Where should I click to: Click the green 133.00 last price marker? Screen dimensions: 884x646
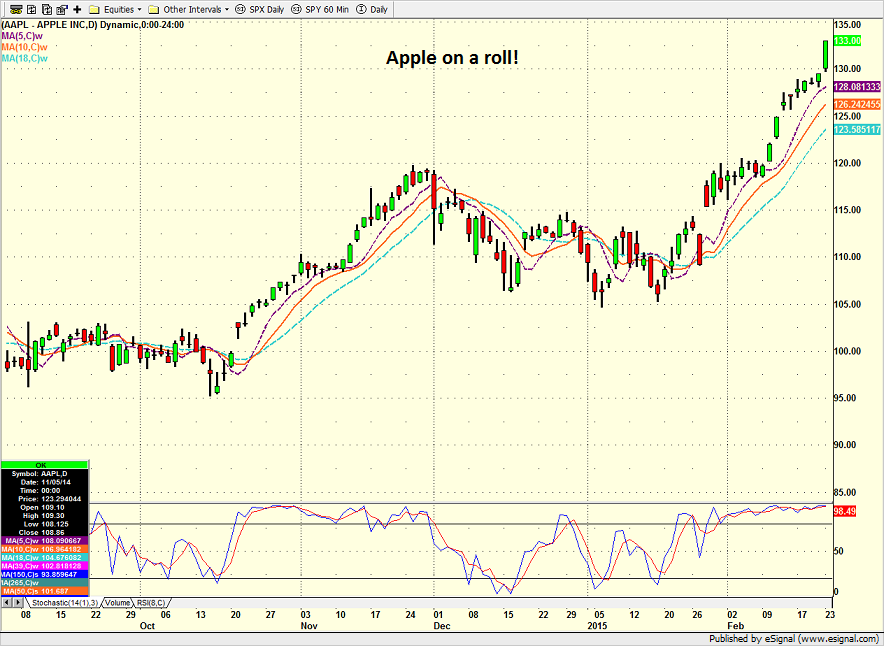coord(847,41)
